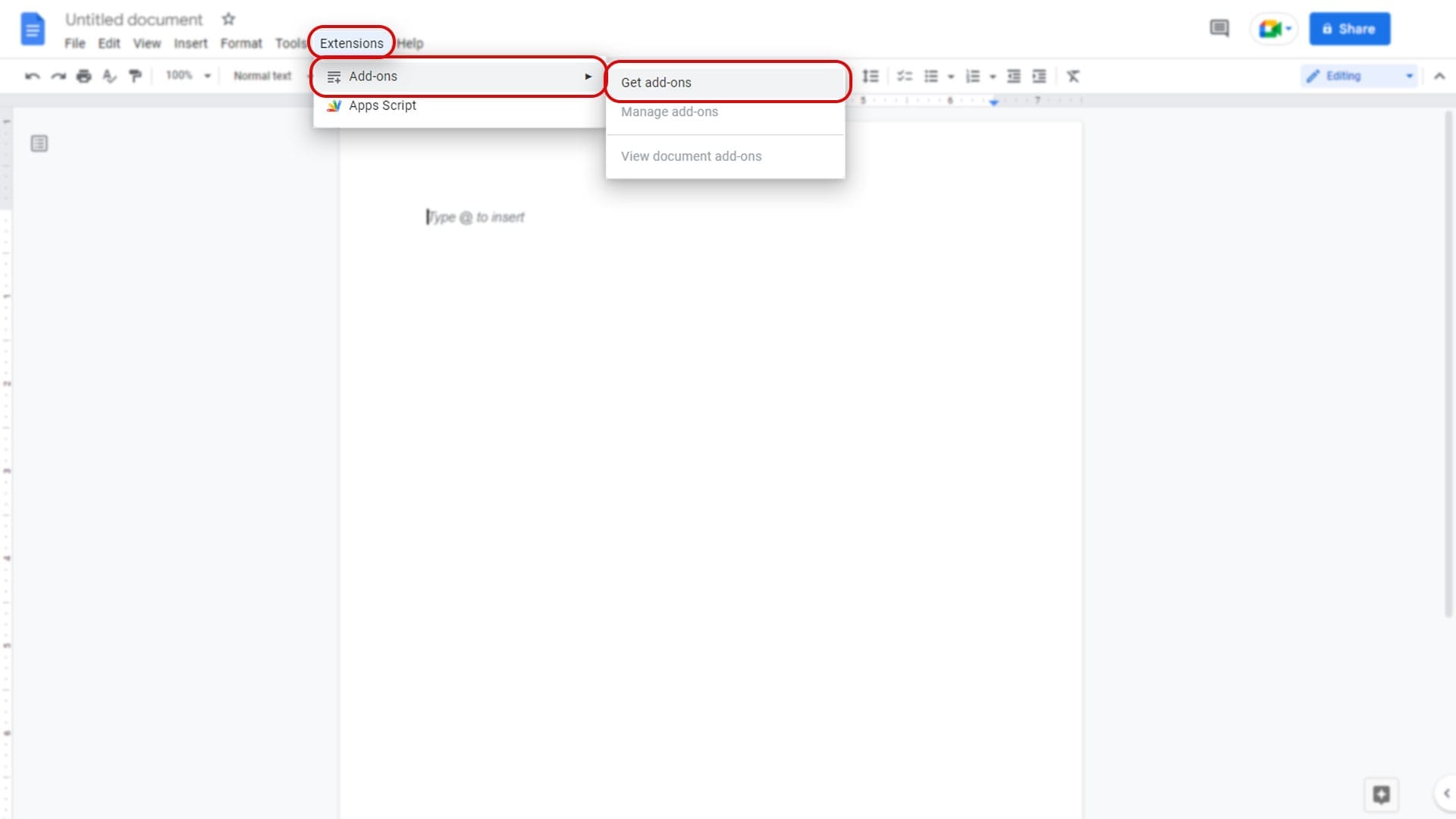Open Google Meet call button
This screenshot has height=819, width=1456.
1275,29
